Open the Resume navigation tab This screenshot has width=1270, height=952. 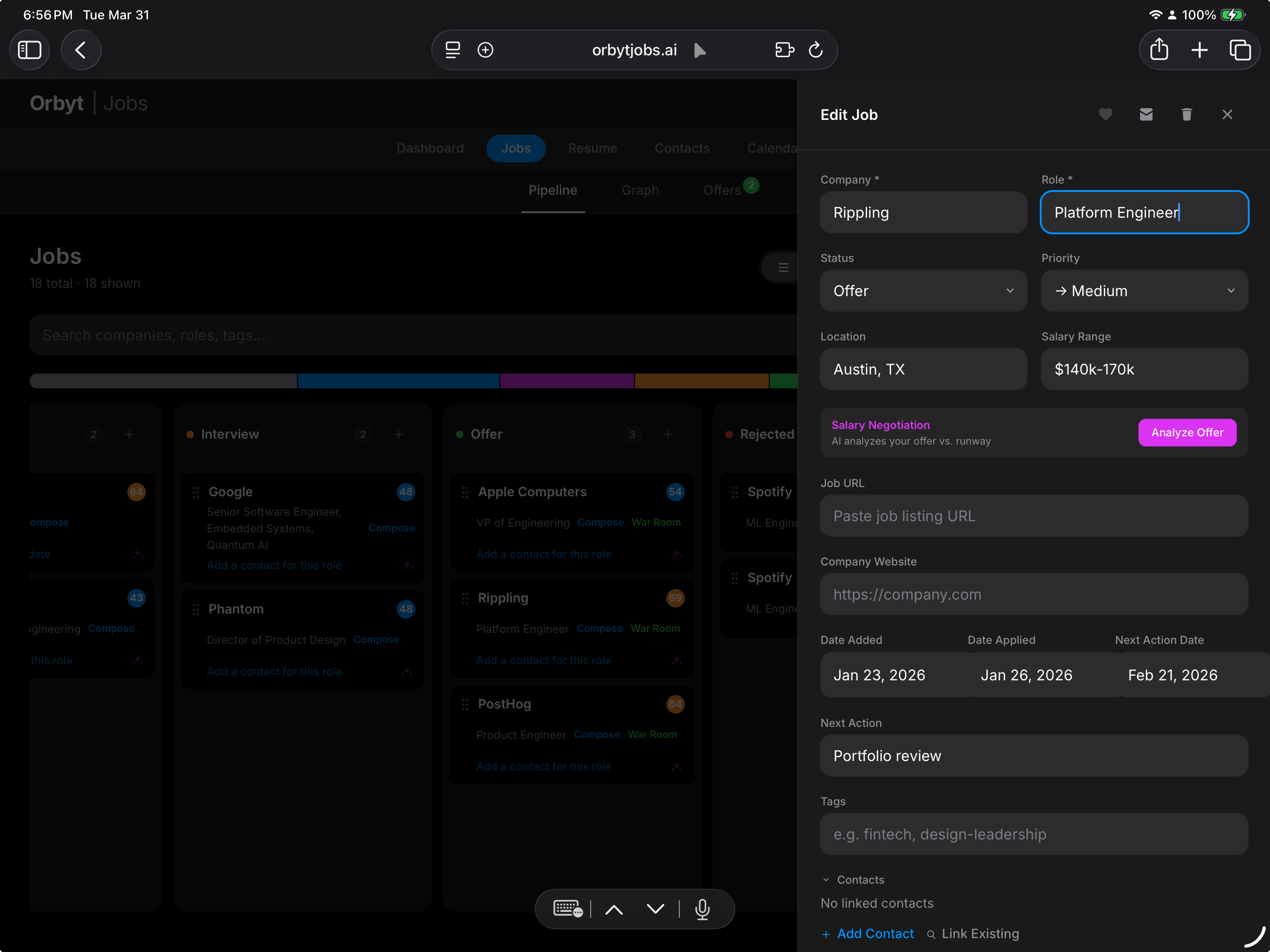(593, 148)
